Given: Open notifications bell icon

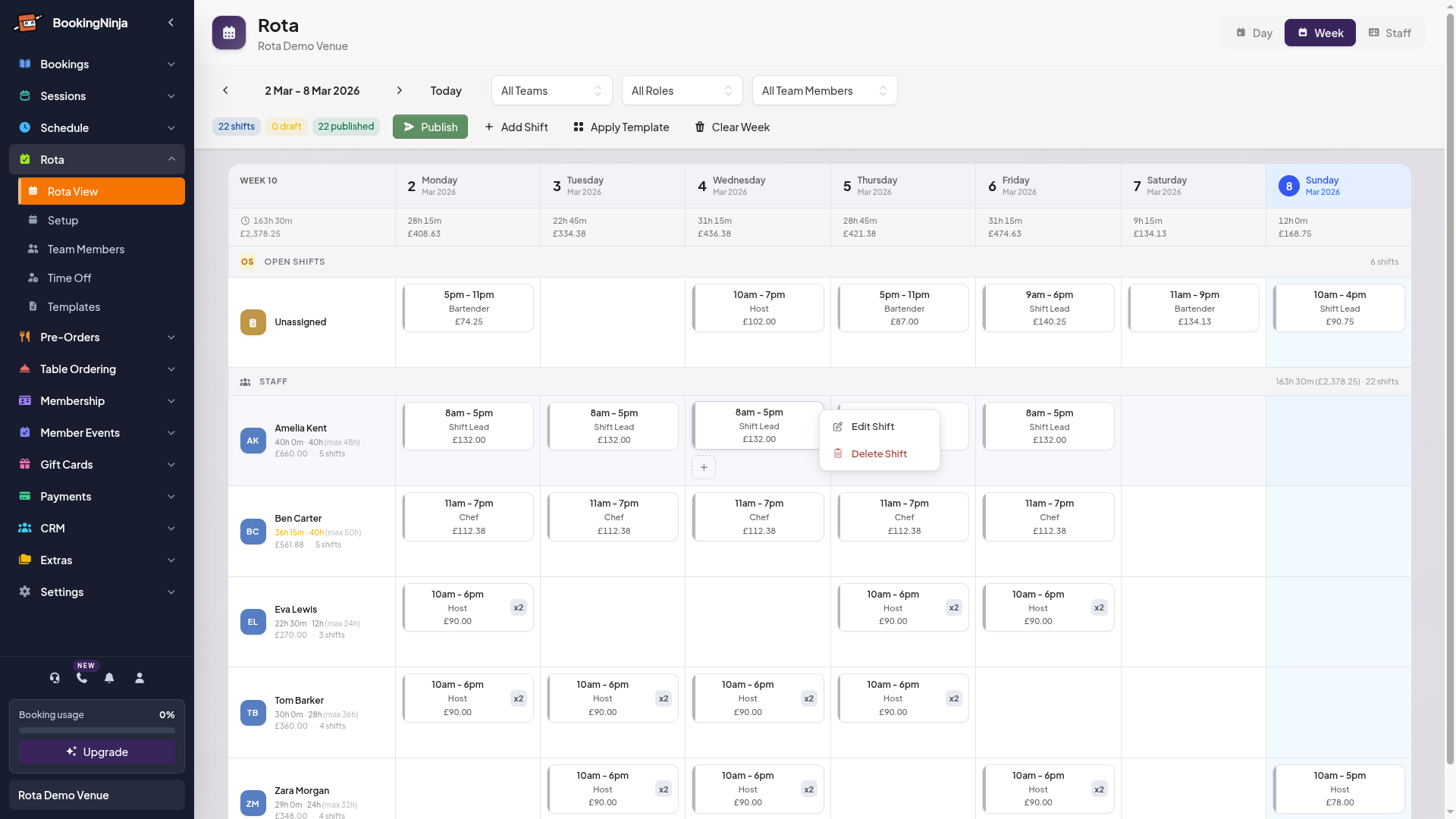Looking at the screenshot, I should [x=109, y=678].
